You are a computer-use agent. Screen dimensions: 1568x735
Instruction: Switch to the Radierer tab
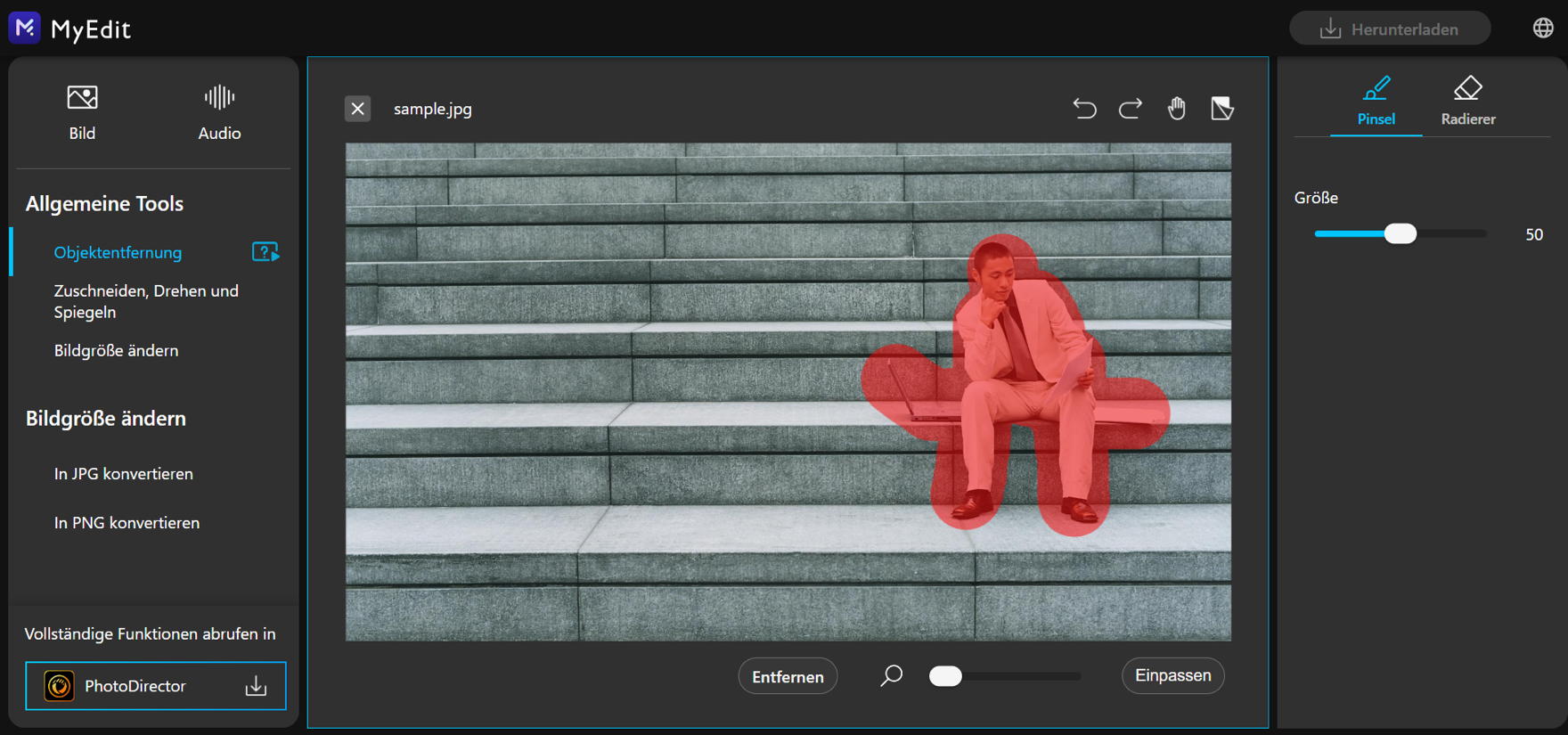[x=1467, y=102]
